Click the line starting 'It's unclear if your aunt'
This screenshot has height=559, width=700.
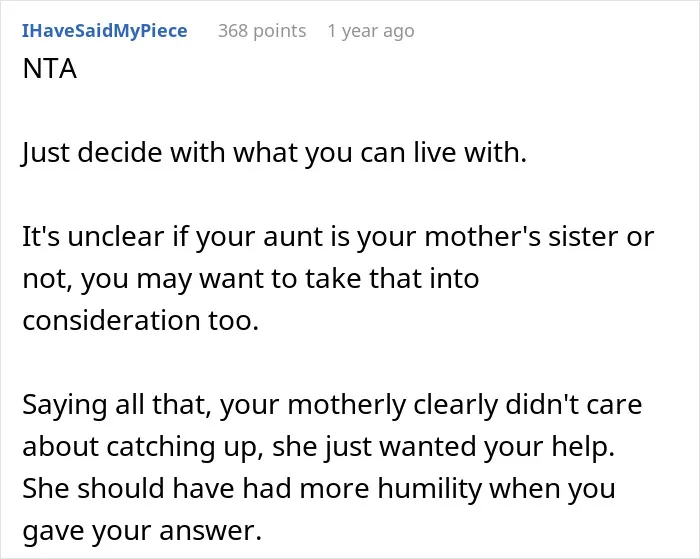pyautogui.click(x=338, y=237)
